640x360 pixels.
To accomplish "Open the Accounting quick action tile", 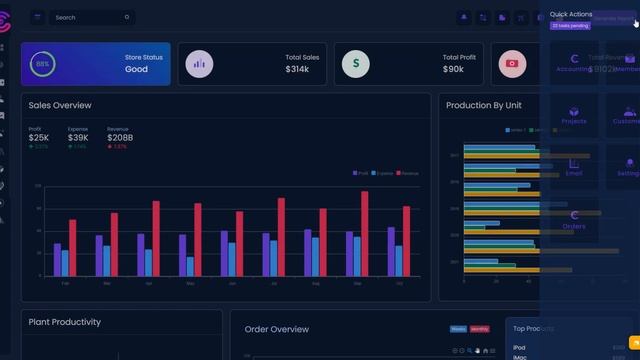I will pyautogui.click(x=574, y=63).
